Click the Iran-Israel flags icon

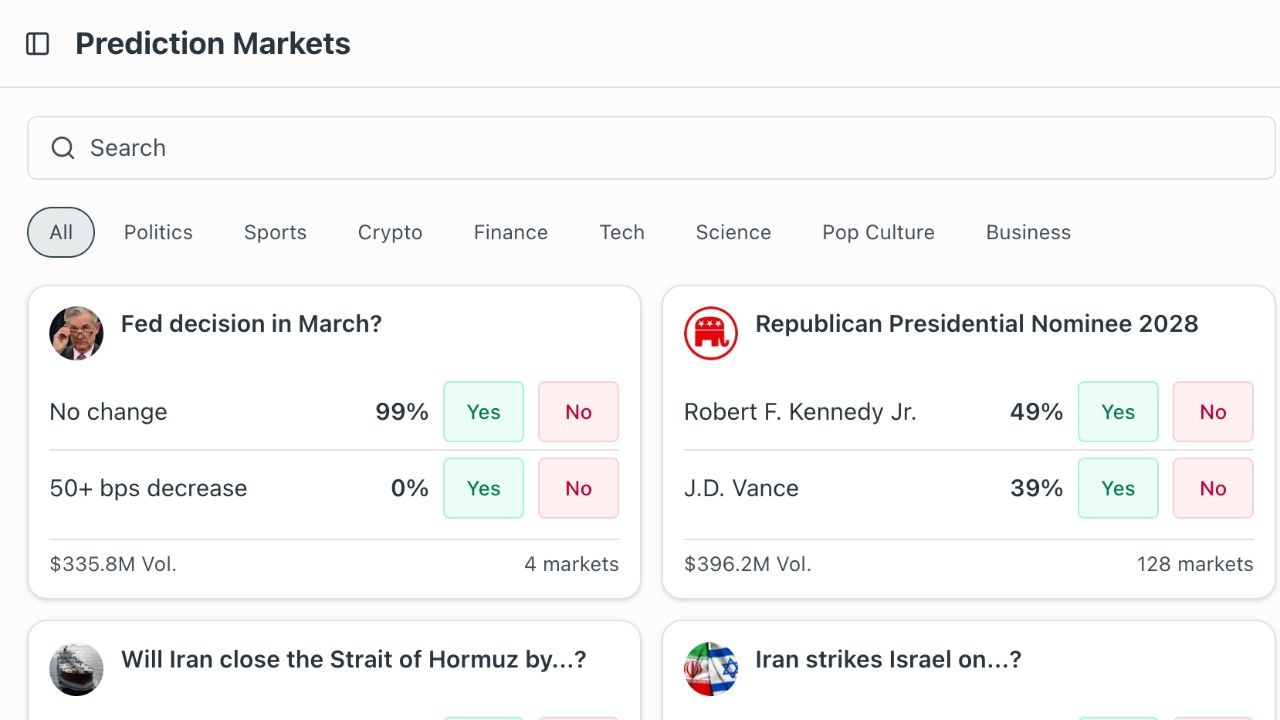pyautogui.click(x=711, y=670)
